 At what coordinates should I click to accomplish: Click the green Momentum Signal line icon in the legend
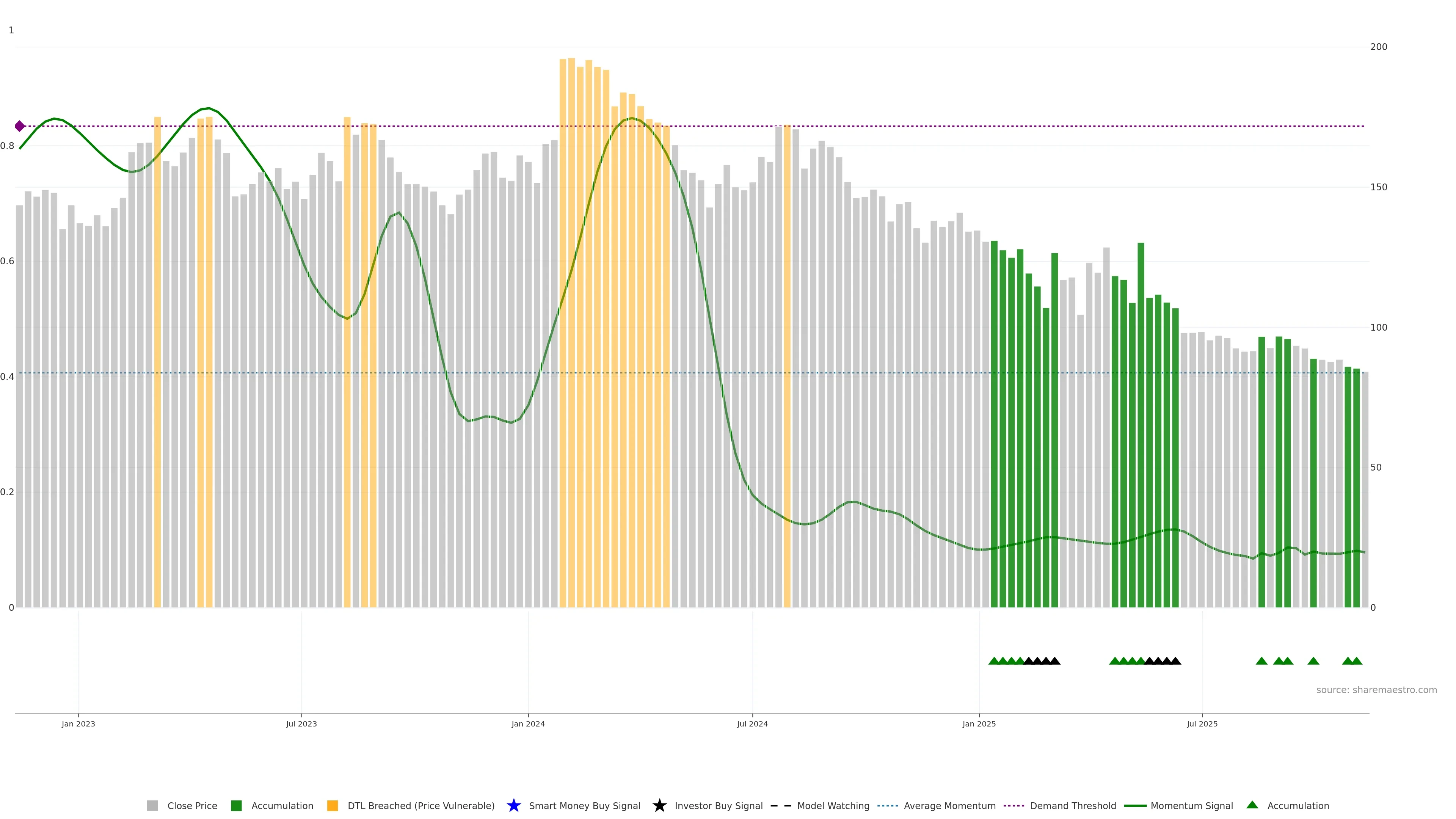pyautogui.click(x=1135, y=805)
